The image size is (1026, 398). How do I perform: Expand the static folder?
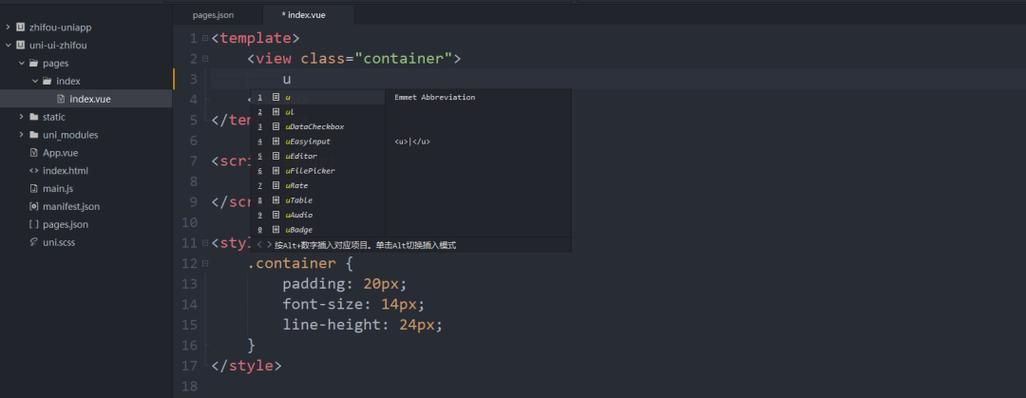coord(21,117)
